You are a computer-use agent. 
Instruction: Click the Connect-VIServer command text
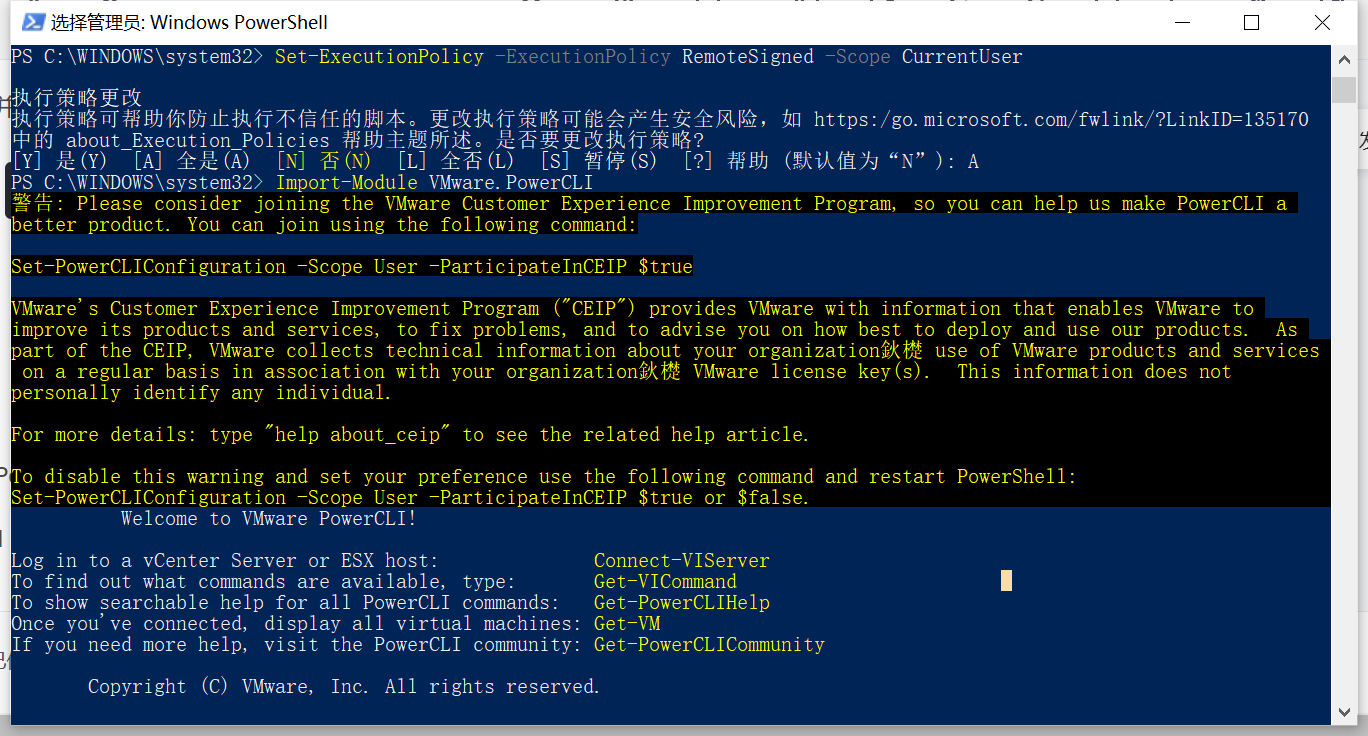point(681,560)
